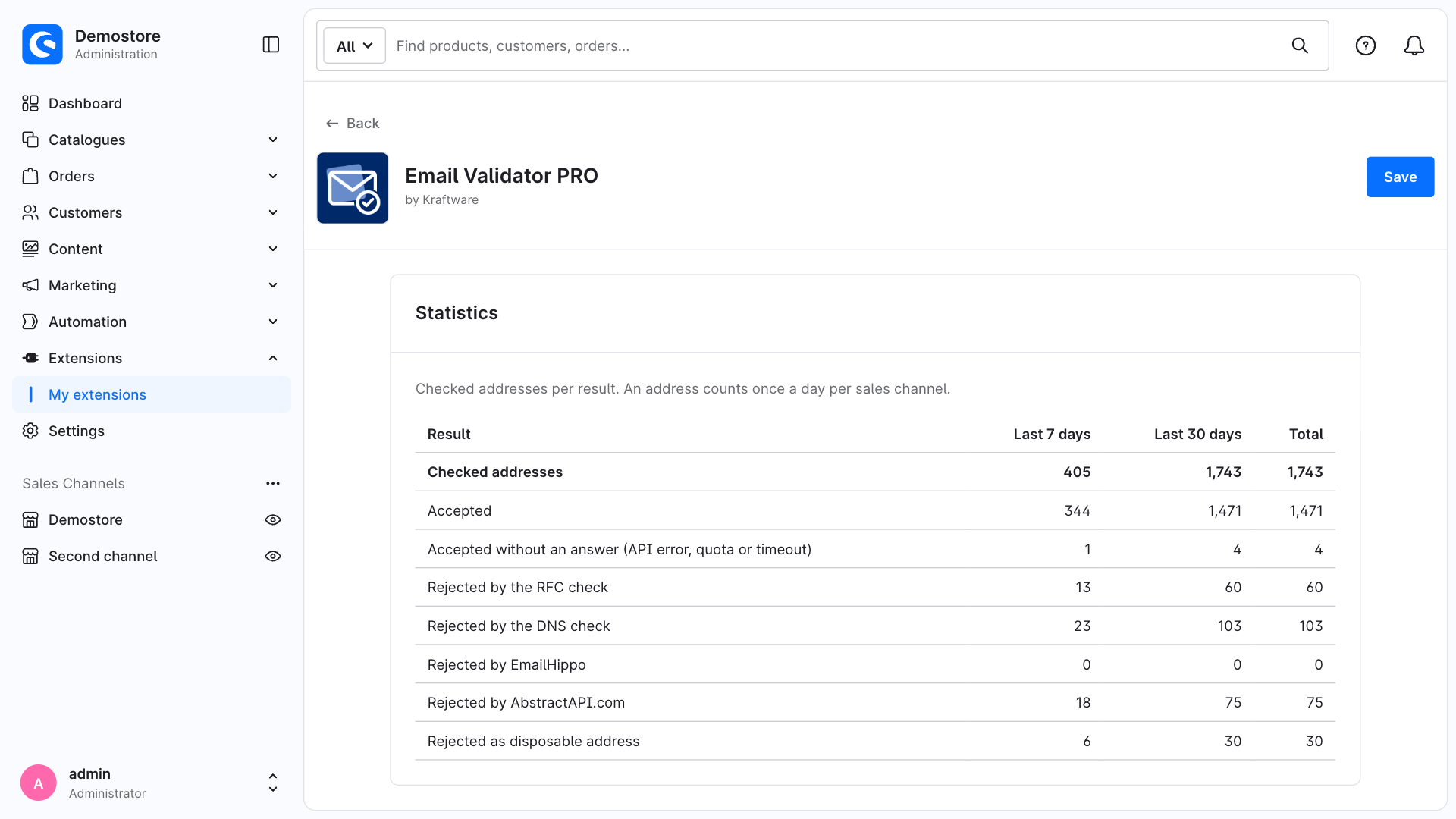
Task: Expand the Marketing menu chevron
Action: 273,285
